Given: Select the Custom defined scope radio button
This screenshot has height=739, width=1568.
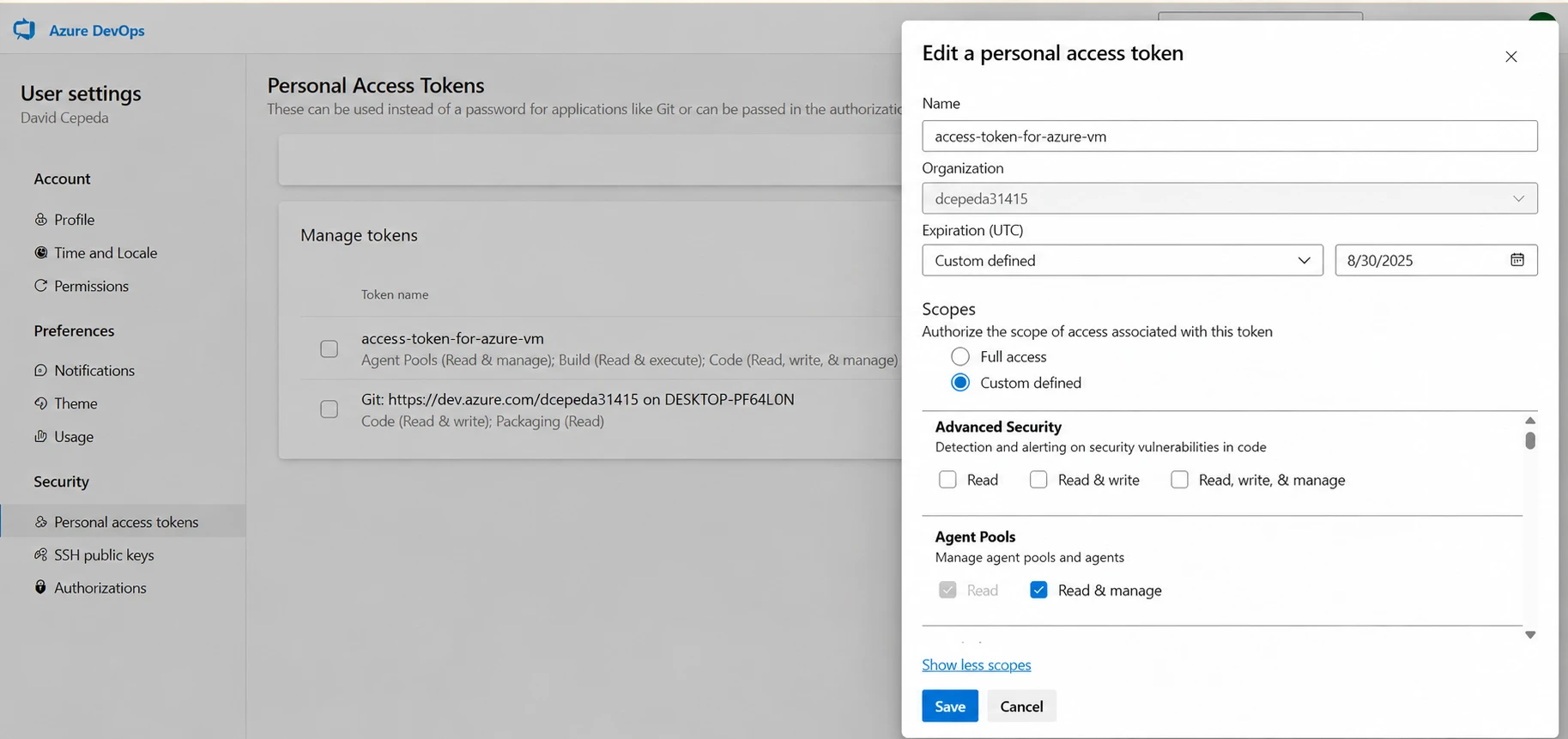Looking at the screenshot, I should pyautogui.click(x=960, y=383).
